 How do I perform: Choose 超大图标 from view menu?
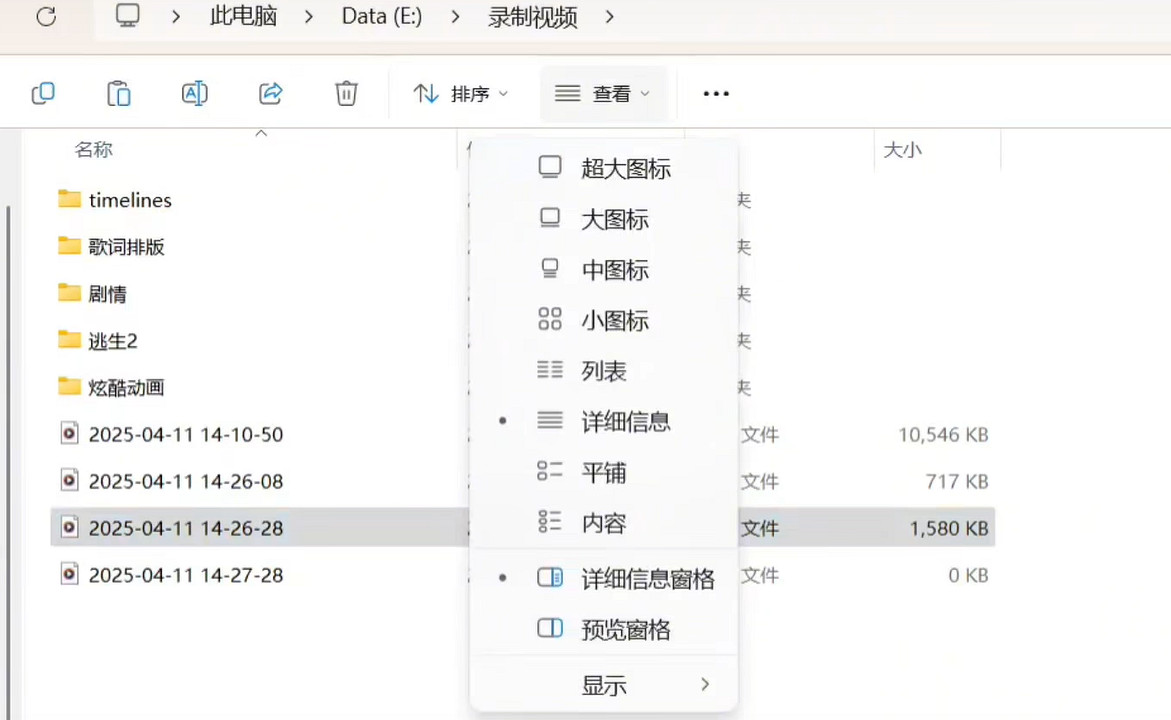point(625,169)
